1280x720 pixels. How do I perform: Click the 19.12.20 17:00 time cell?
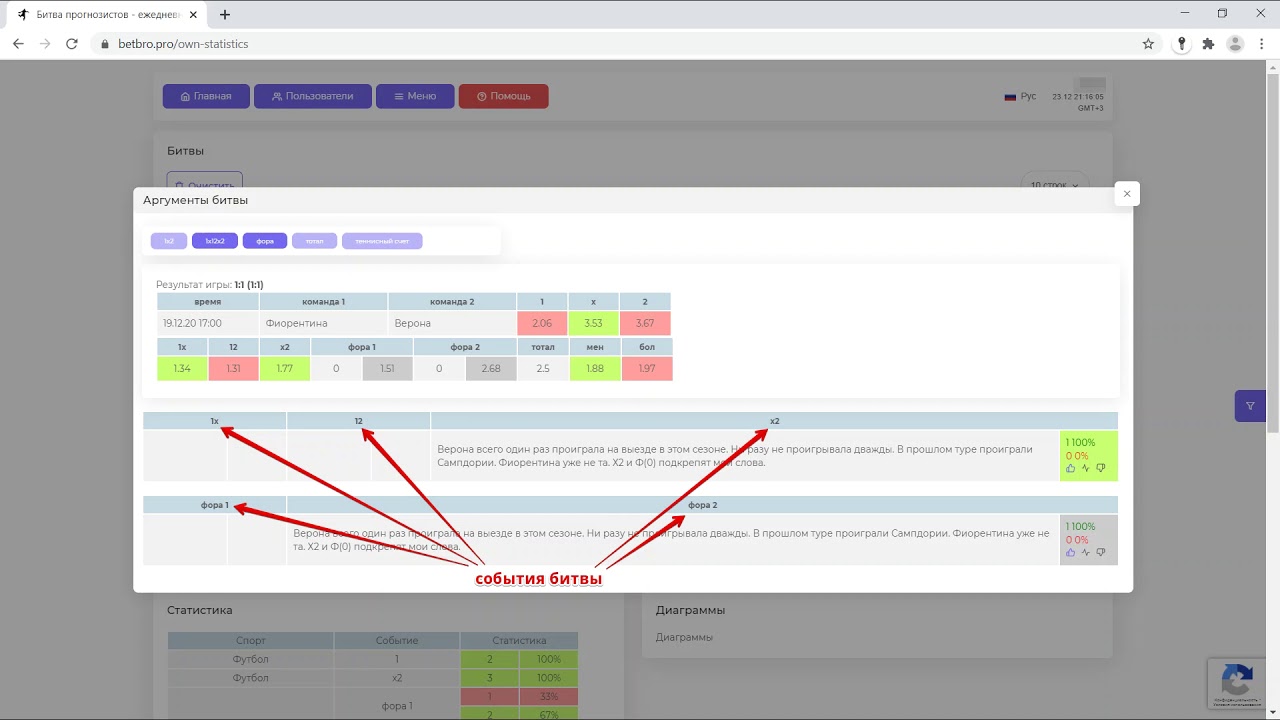[208, 323]
